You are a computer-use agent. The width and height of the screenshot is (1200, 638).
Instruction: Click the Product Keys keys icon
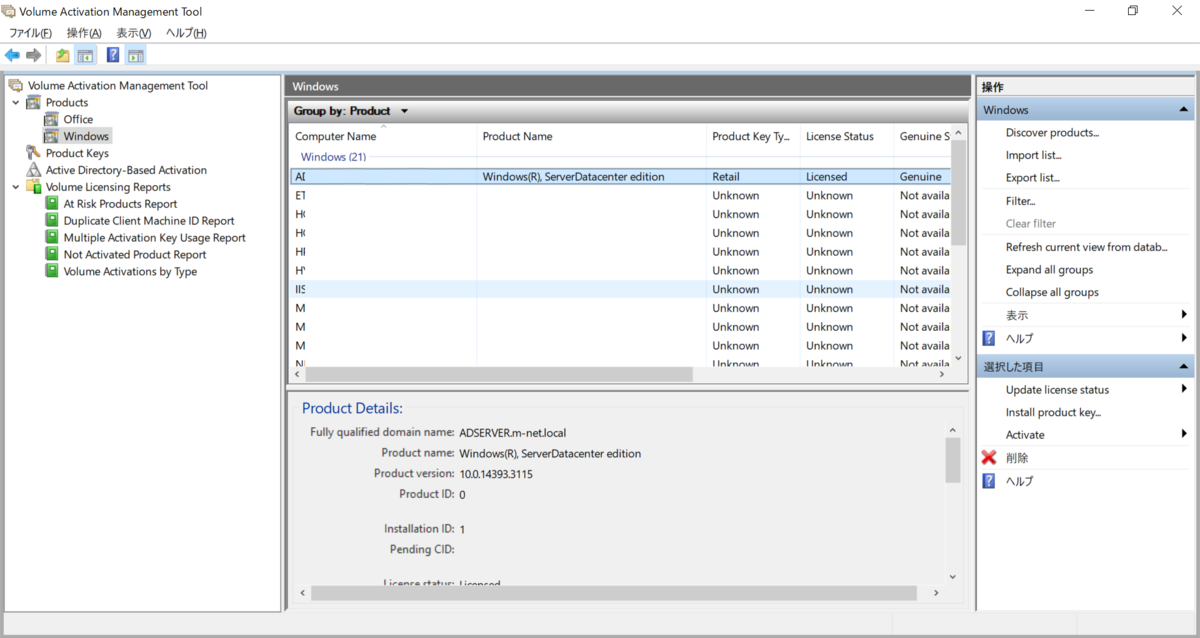34,153
